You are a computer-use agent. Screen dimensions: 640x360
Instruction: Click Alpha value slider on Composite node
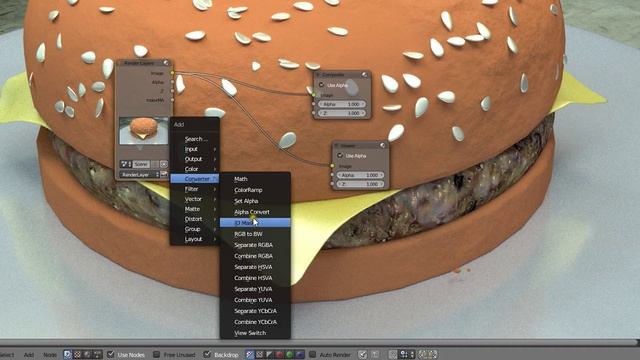pyautogui.click(x=342, y=104)
